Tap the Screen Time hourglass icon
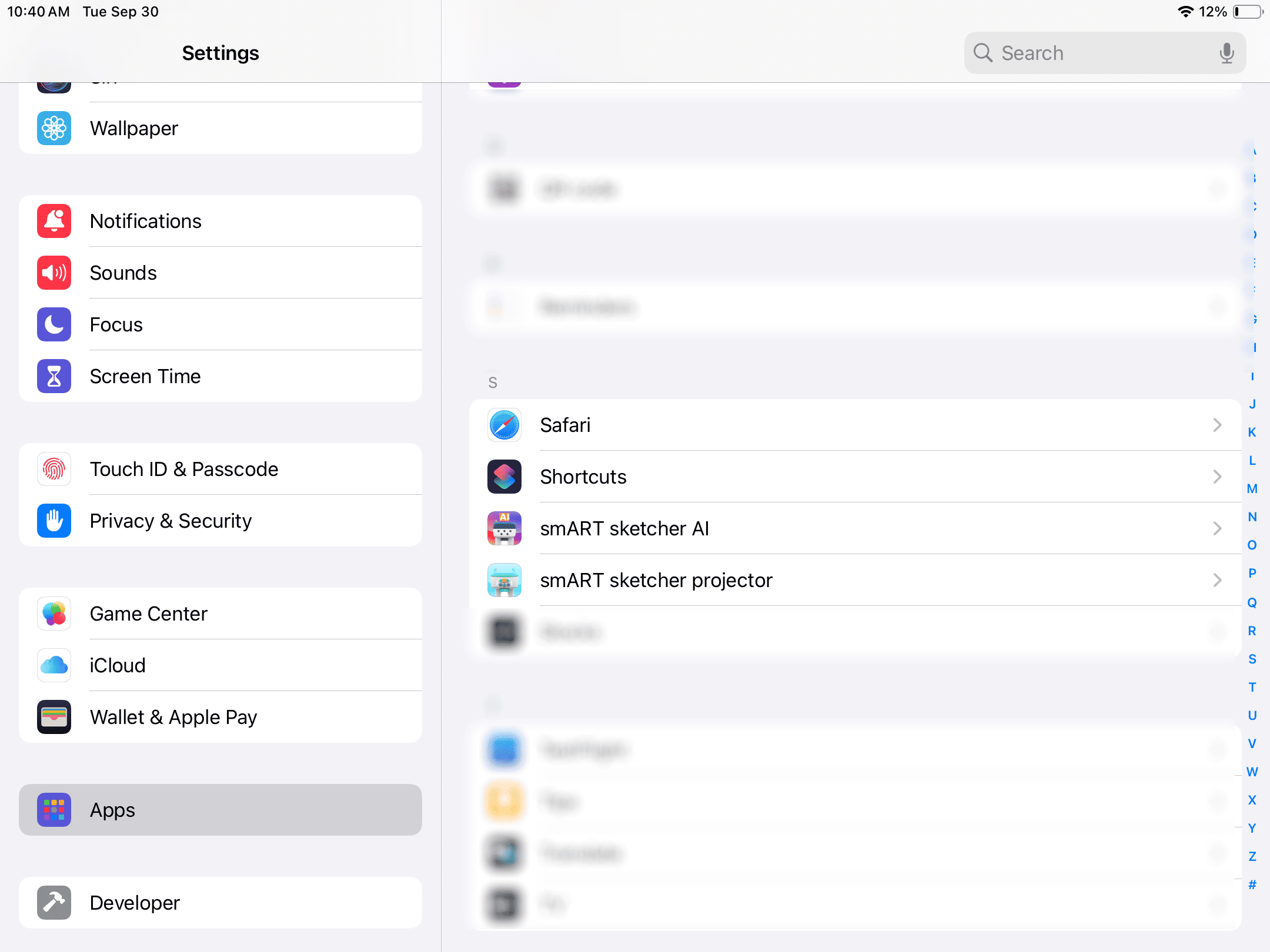Image resolution: width=1270 pixels, height=952 pixels. (x=54, y=376)
